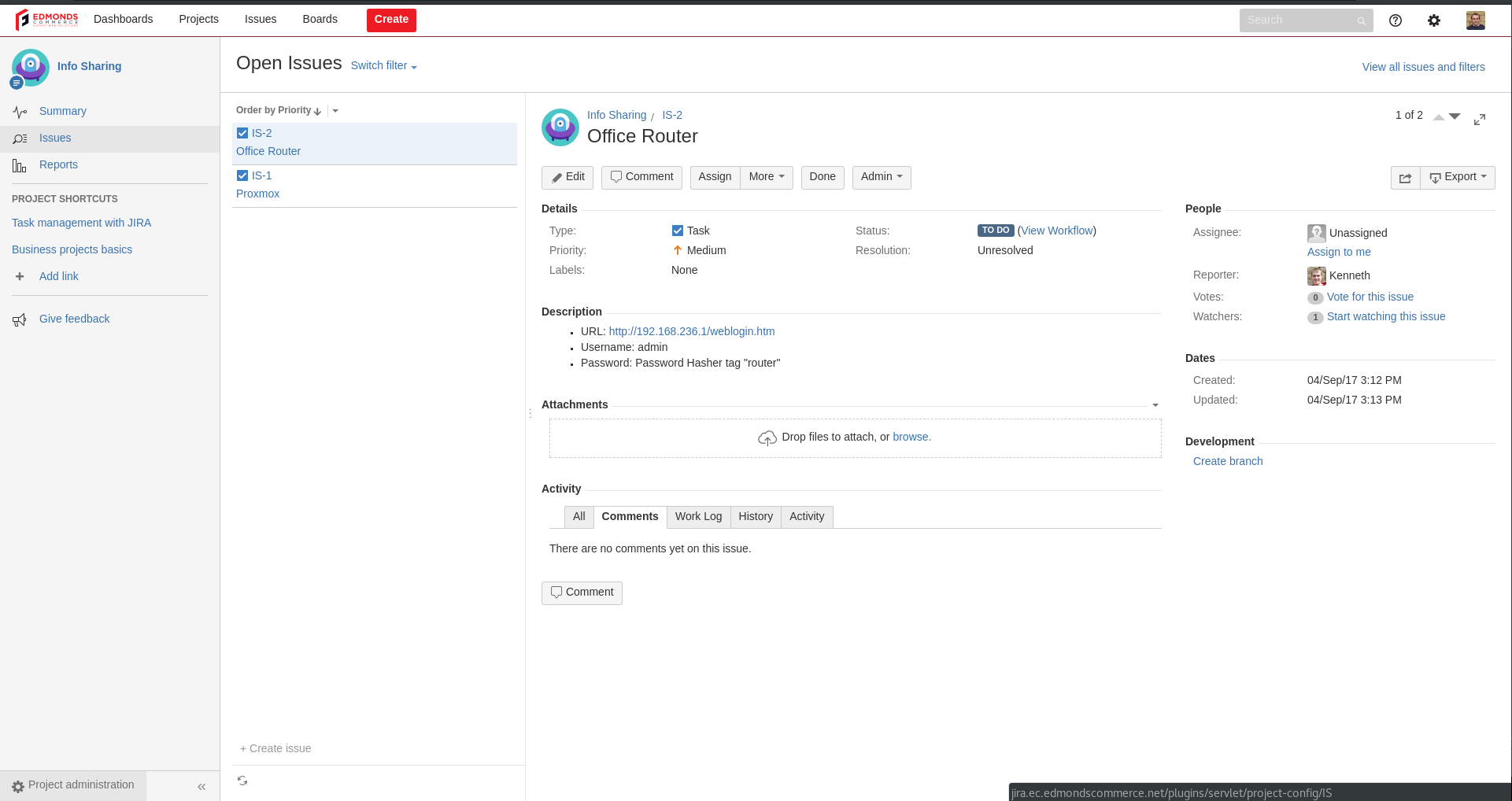
Task: Click the Issues search-list icon
Action: click(x=20, y=138)
